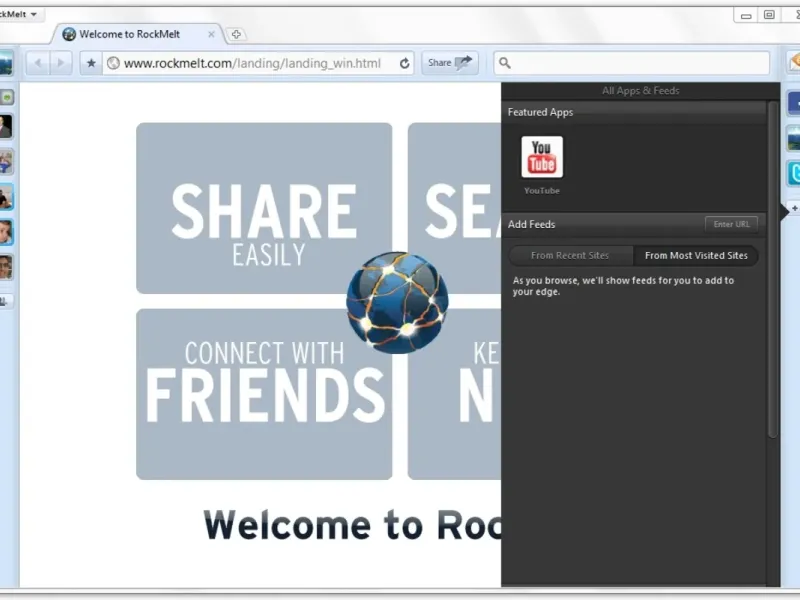This screenshot has height=600, width=800.
Task: Bookmark this page with the star icon
Action: click(91, 63)
